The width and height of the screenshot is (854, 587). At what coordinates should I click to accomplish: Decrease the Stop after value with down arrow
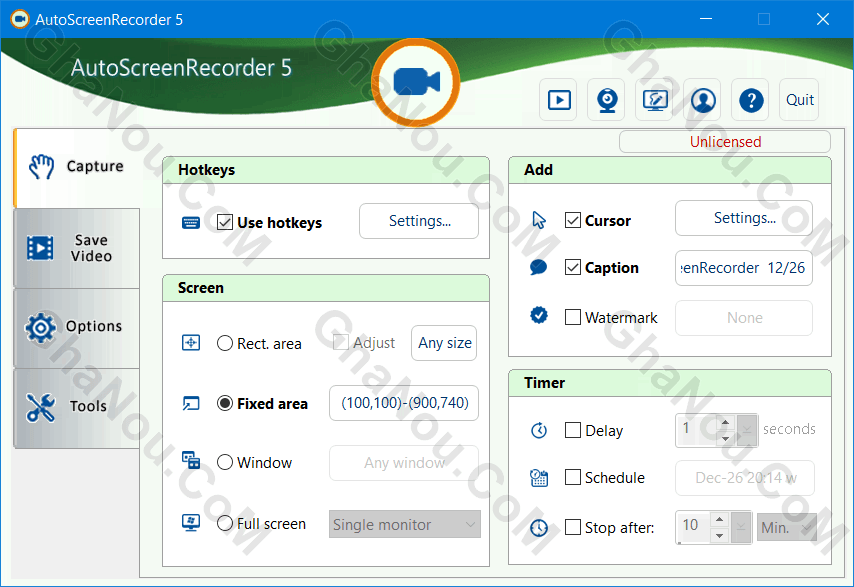[x=719, y=535]
